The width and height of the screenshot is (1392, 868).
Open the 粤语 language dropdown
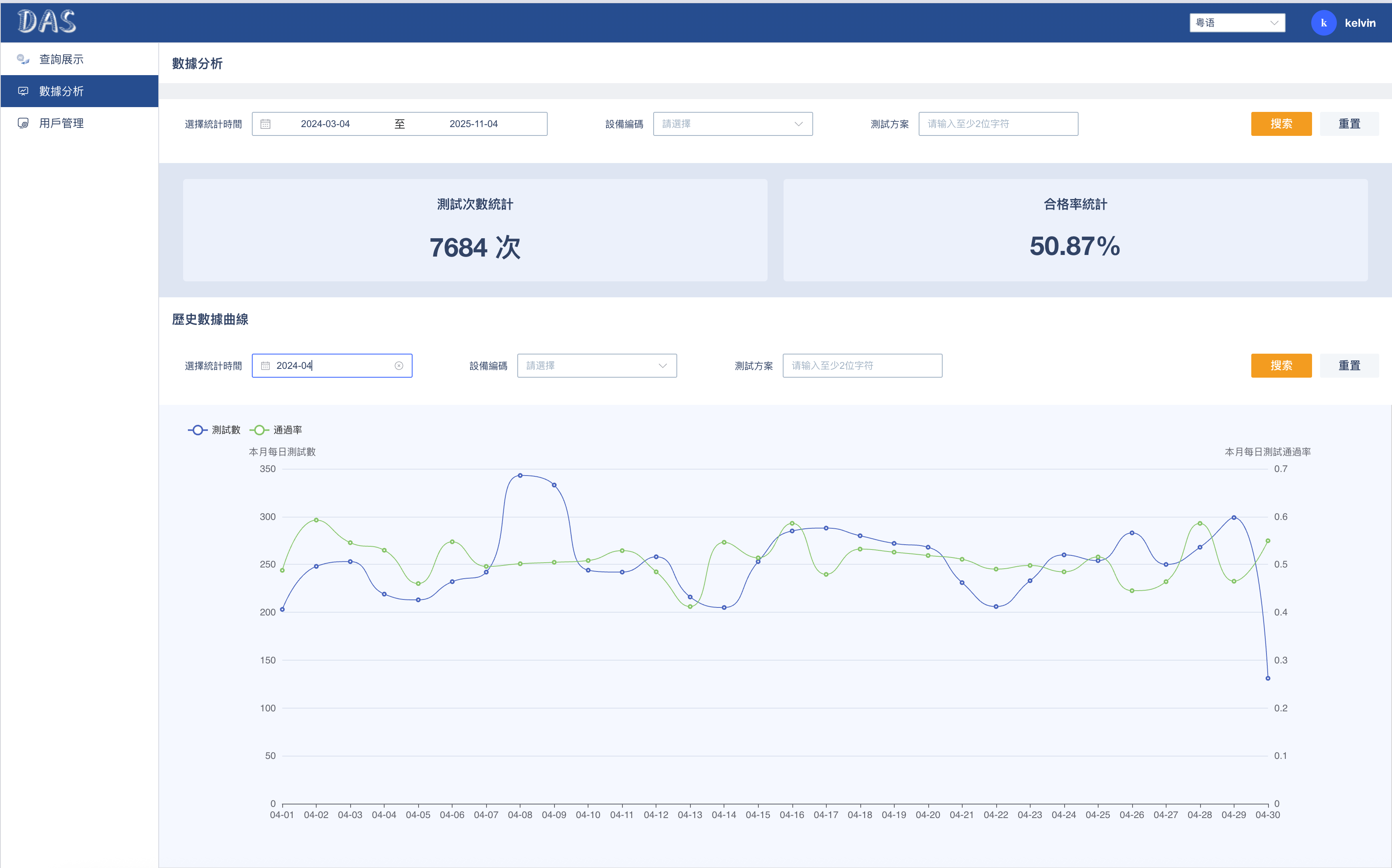1237,23
